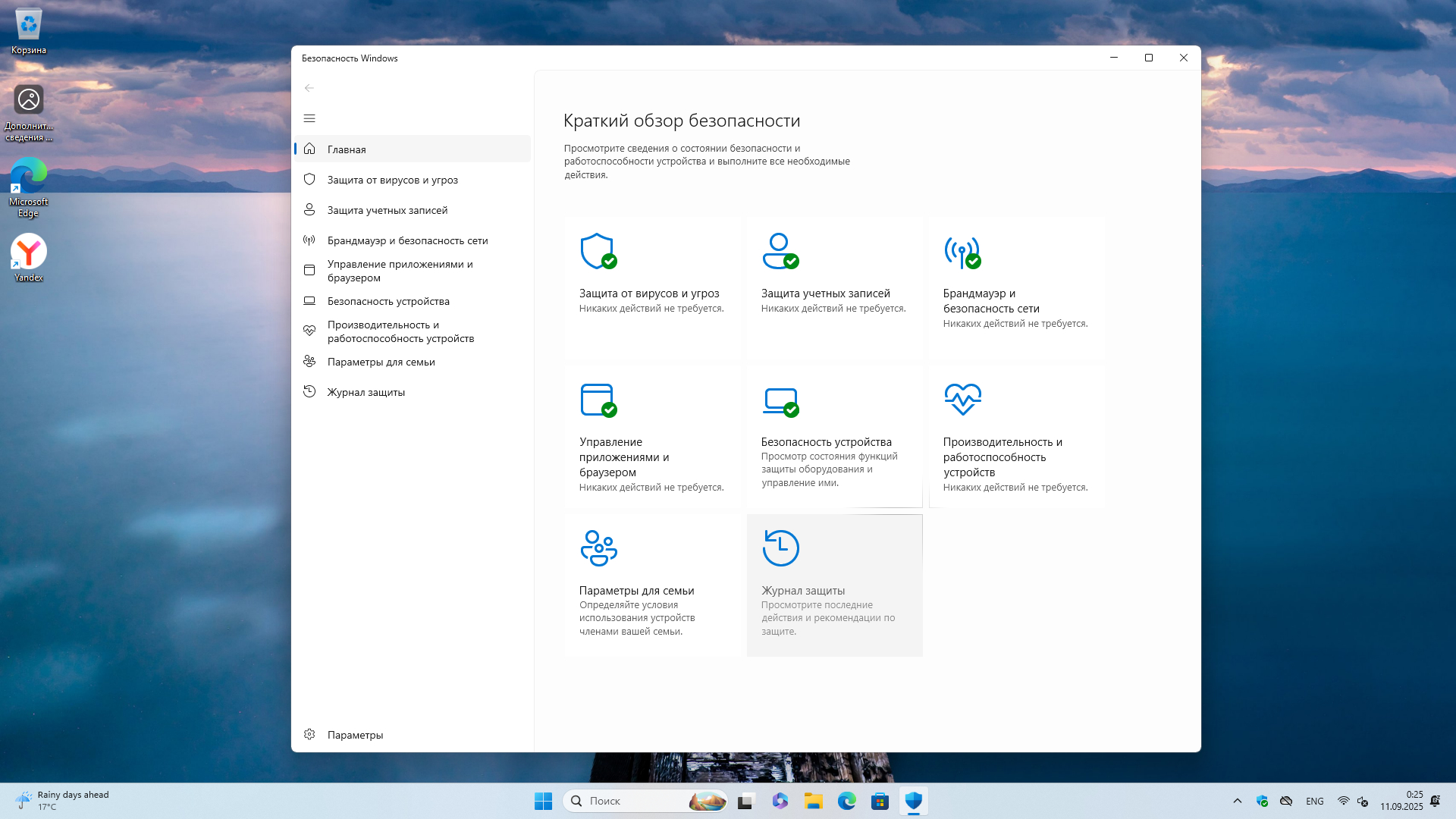This screenshot has width=1456, height=819.
Task: Show hidden icons chevron in system tray
Action: click(x=1238, y=801)
